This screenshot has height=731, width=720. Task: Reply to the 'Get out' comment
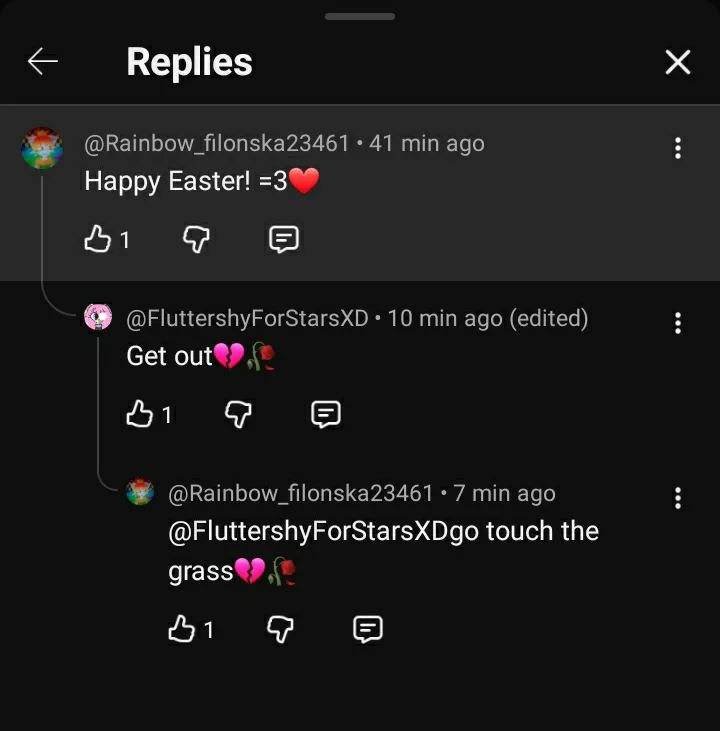coord(326,414)
